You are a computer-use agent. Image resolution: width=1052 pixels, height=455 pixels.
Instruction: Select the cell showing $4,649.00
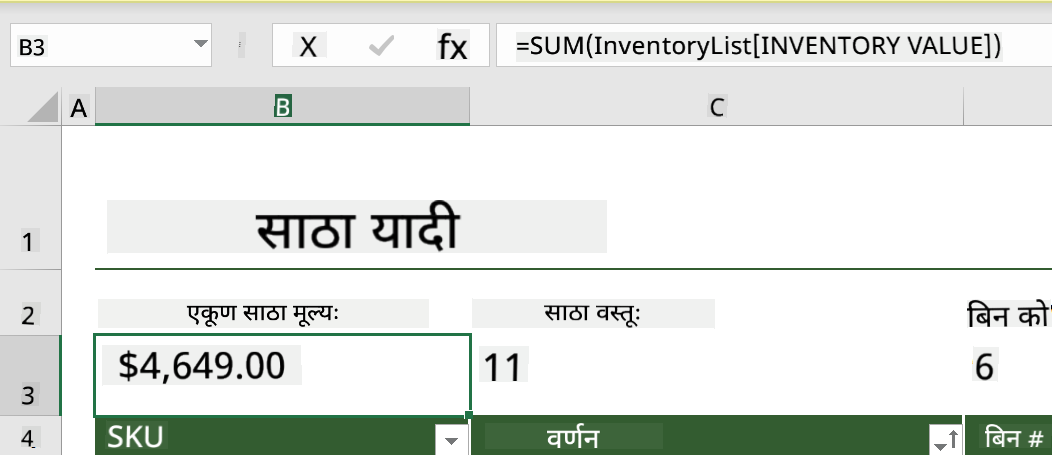pos(282,375)
